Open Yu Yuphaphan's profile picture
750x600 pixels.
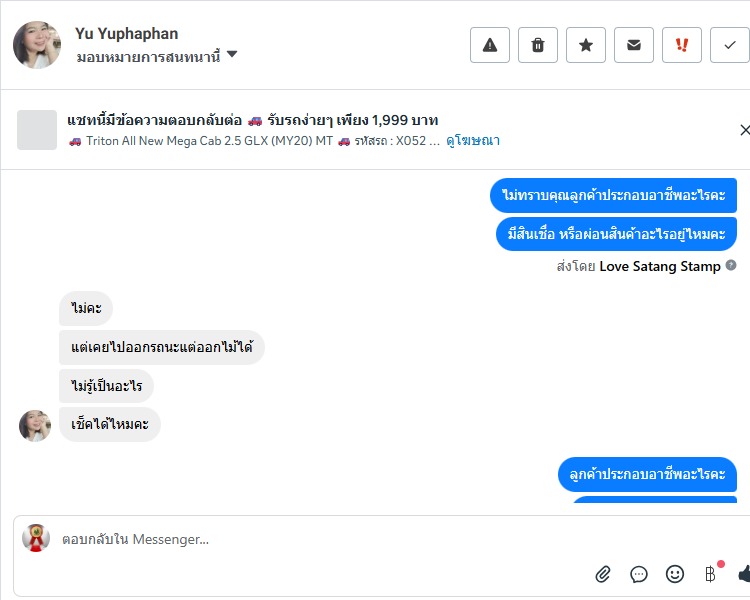click(x=37, y=45)
